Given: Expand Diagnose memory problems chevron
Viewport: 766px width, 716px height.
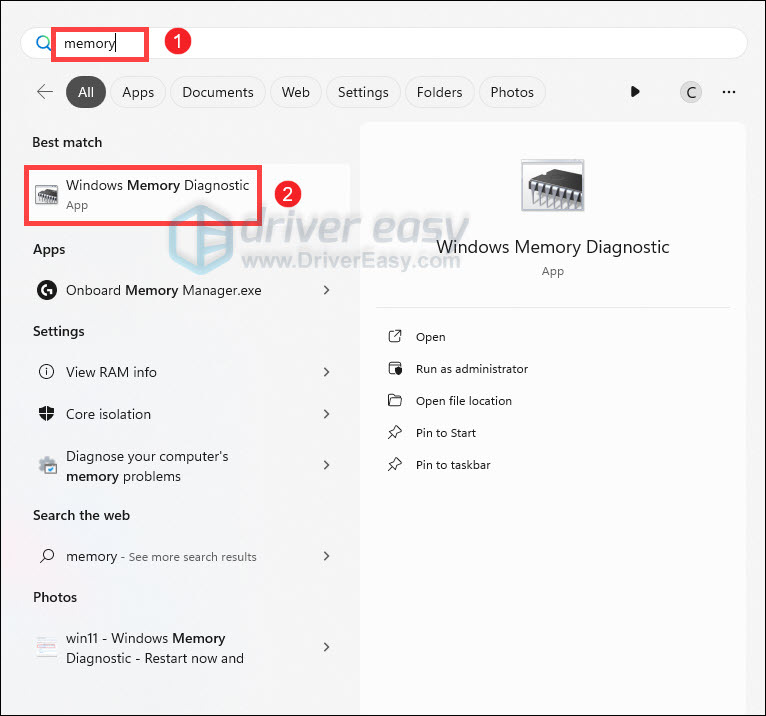Looking at the screenshot, I should coord(326,465).
